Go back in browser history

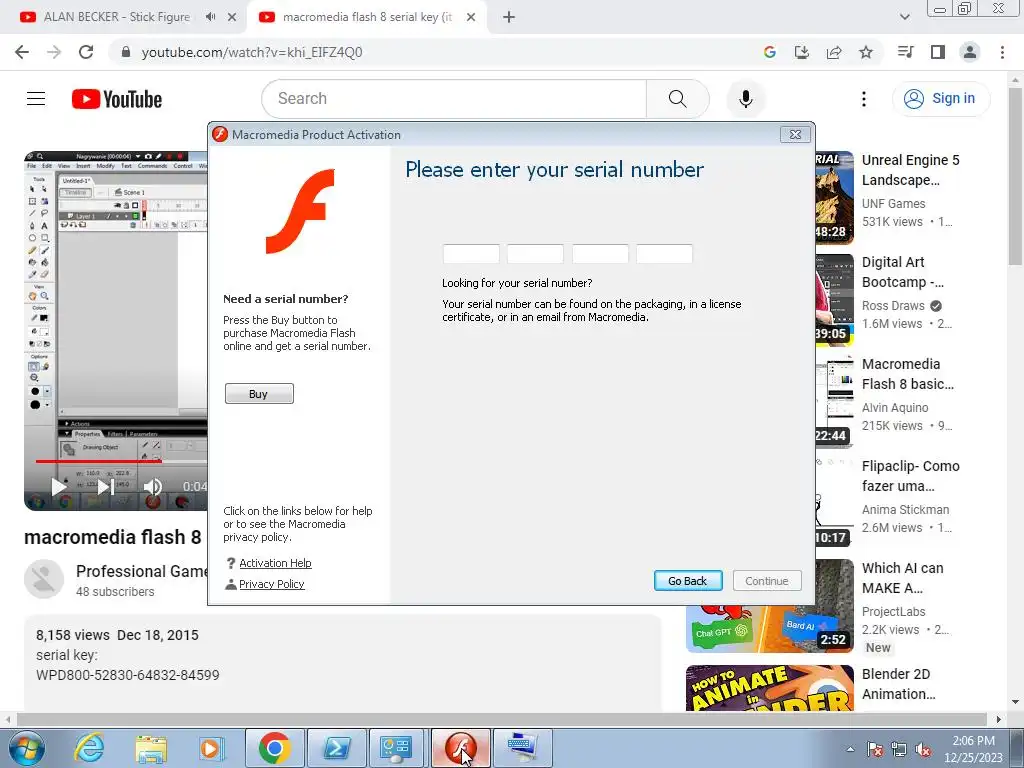click(x=22, y=52)
